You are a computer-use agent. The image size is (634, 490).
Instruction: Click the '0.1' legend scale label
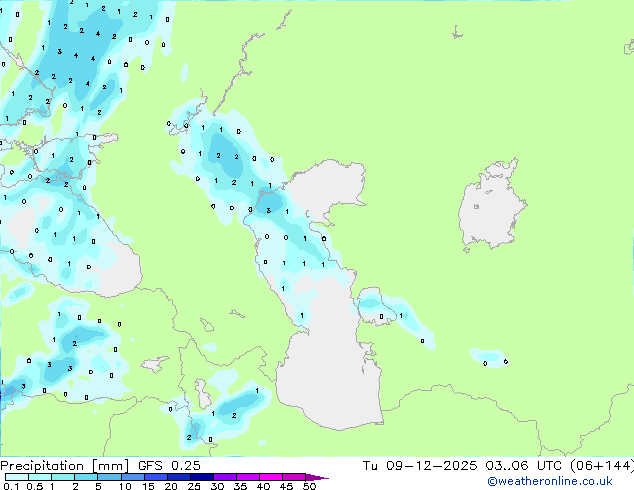(x=11, y=486)
